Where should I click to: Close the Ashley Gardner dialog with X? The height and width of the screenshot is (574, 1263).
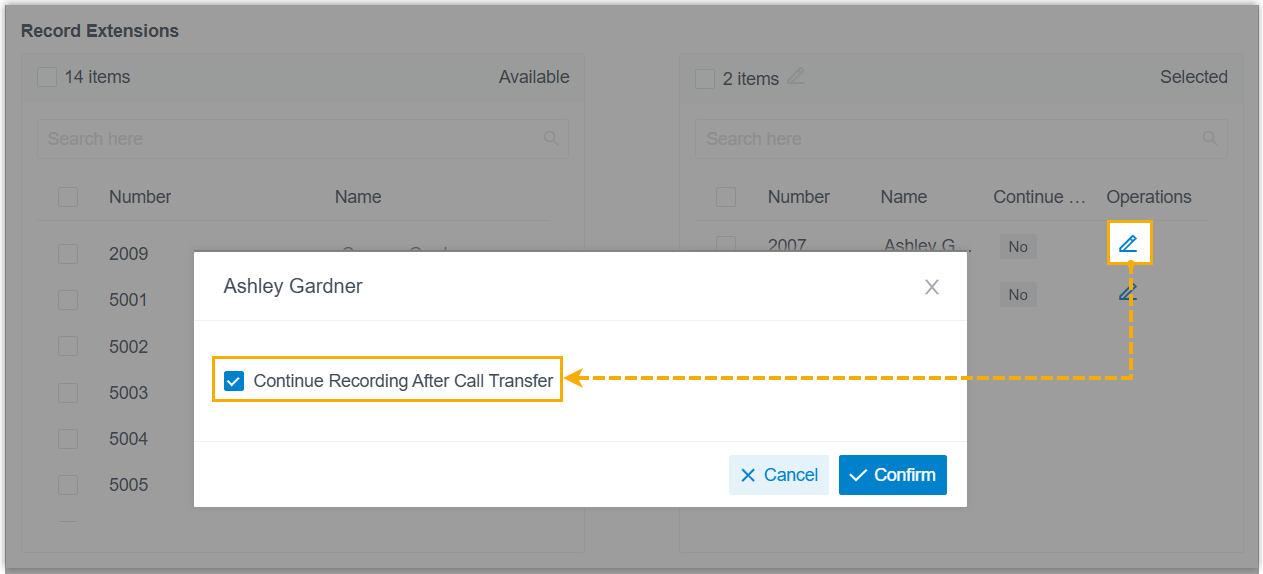(x=932, y=288)
